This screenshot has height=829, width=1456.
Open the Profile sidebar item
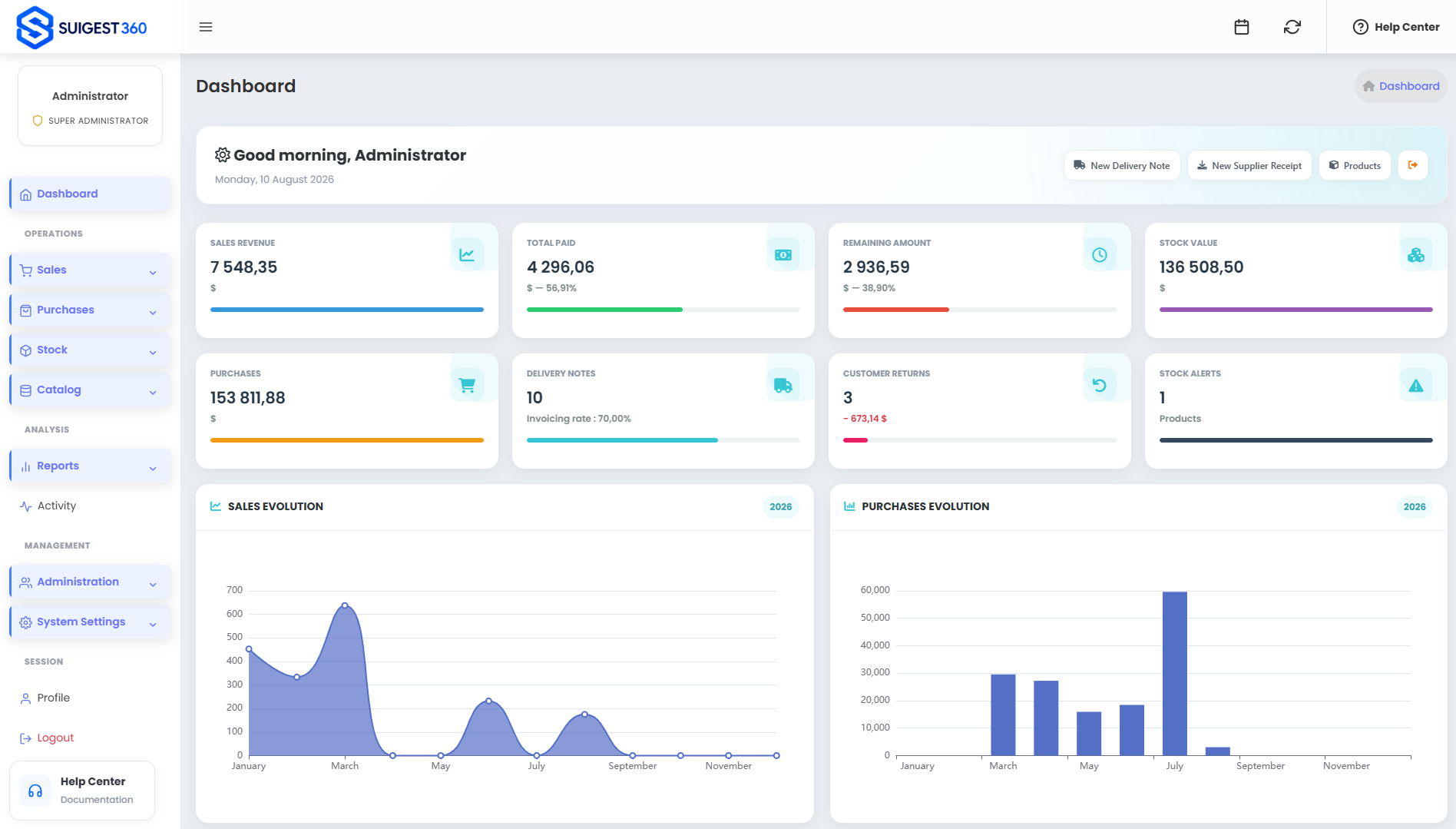pos(91,698)
